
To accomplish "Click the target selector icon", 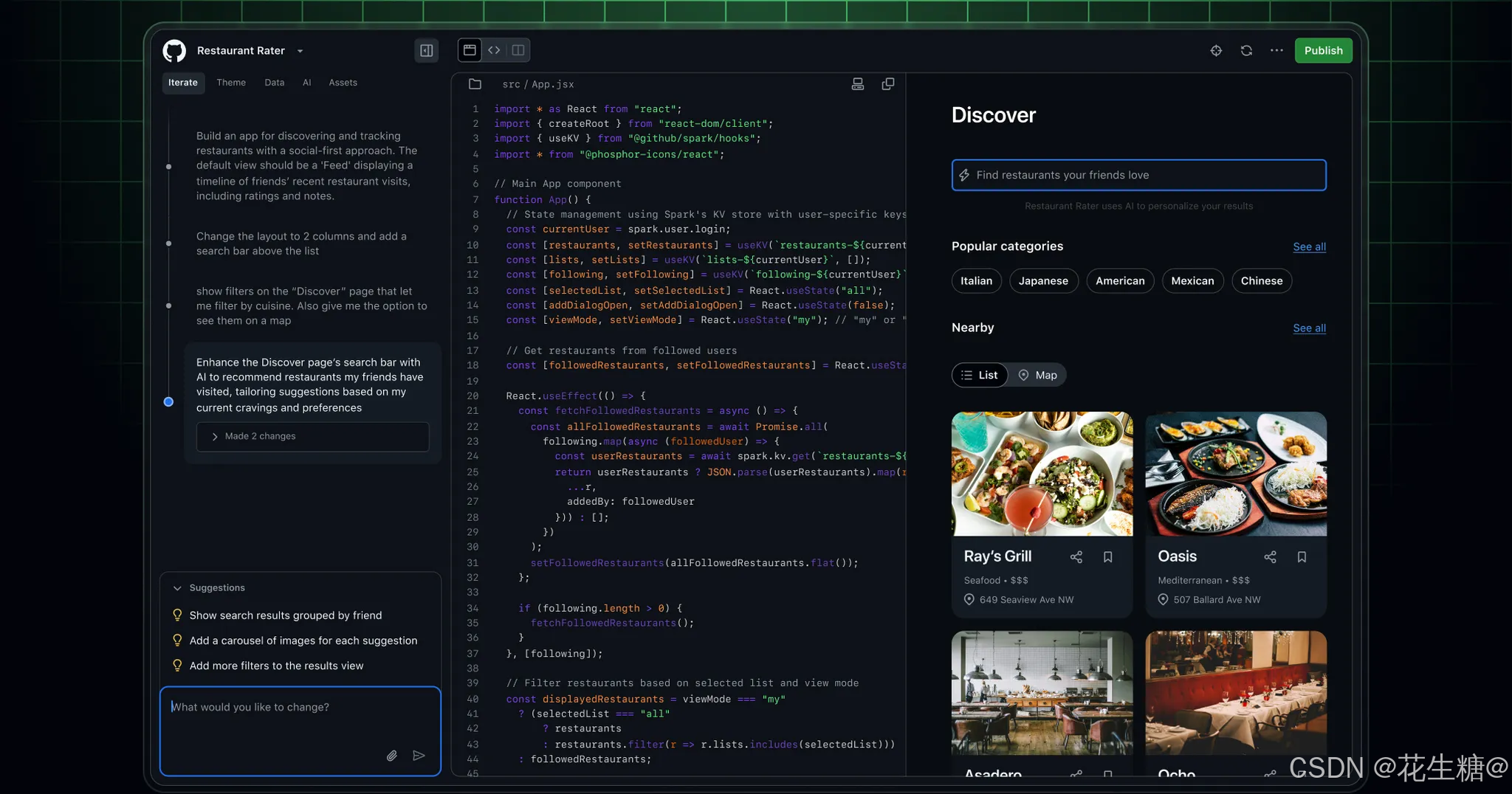I will tap(1216, 50).
